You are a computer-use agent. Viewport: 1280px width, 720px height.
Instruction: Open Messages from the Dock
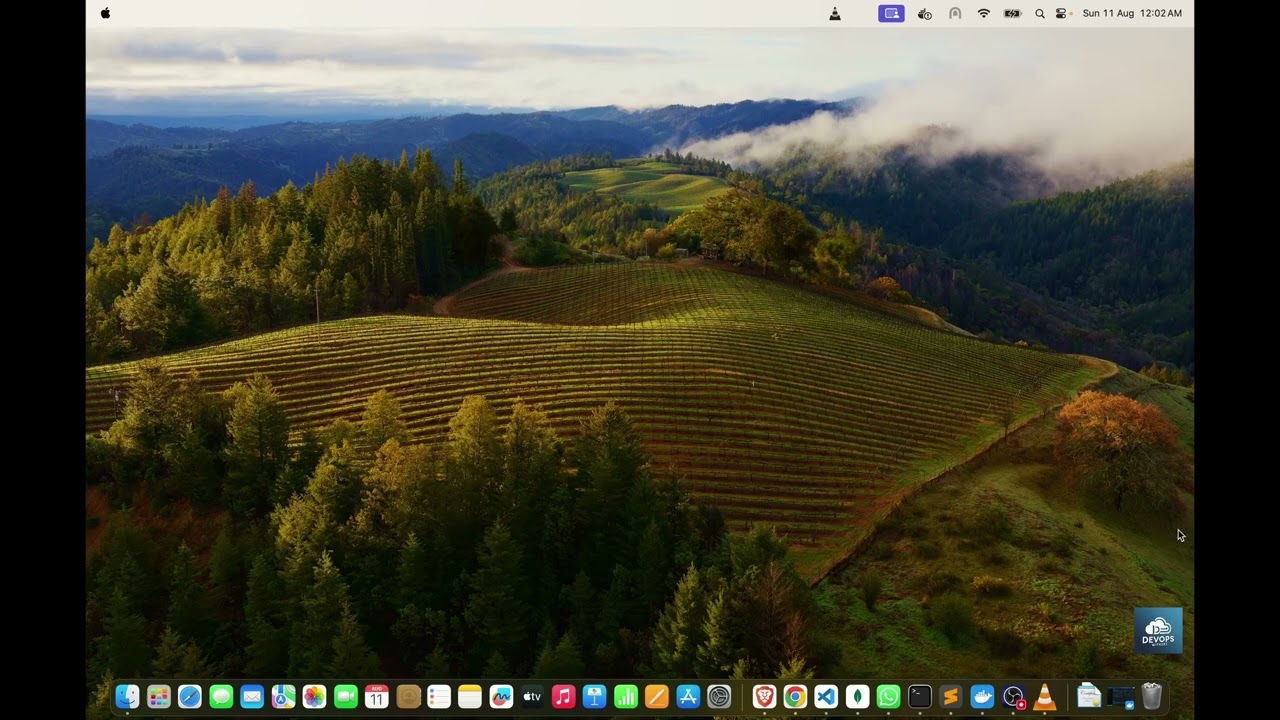pyautogui.click(x=221, y=697)
